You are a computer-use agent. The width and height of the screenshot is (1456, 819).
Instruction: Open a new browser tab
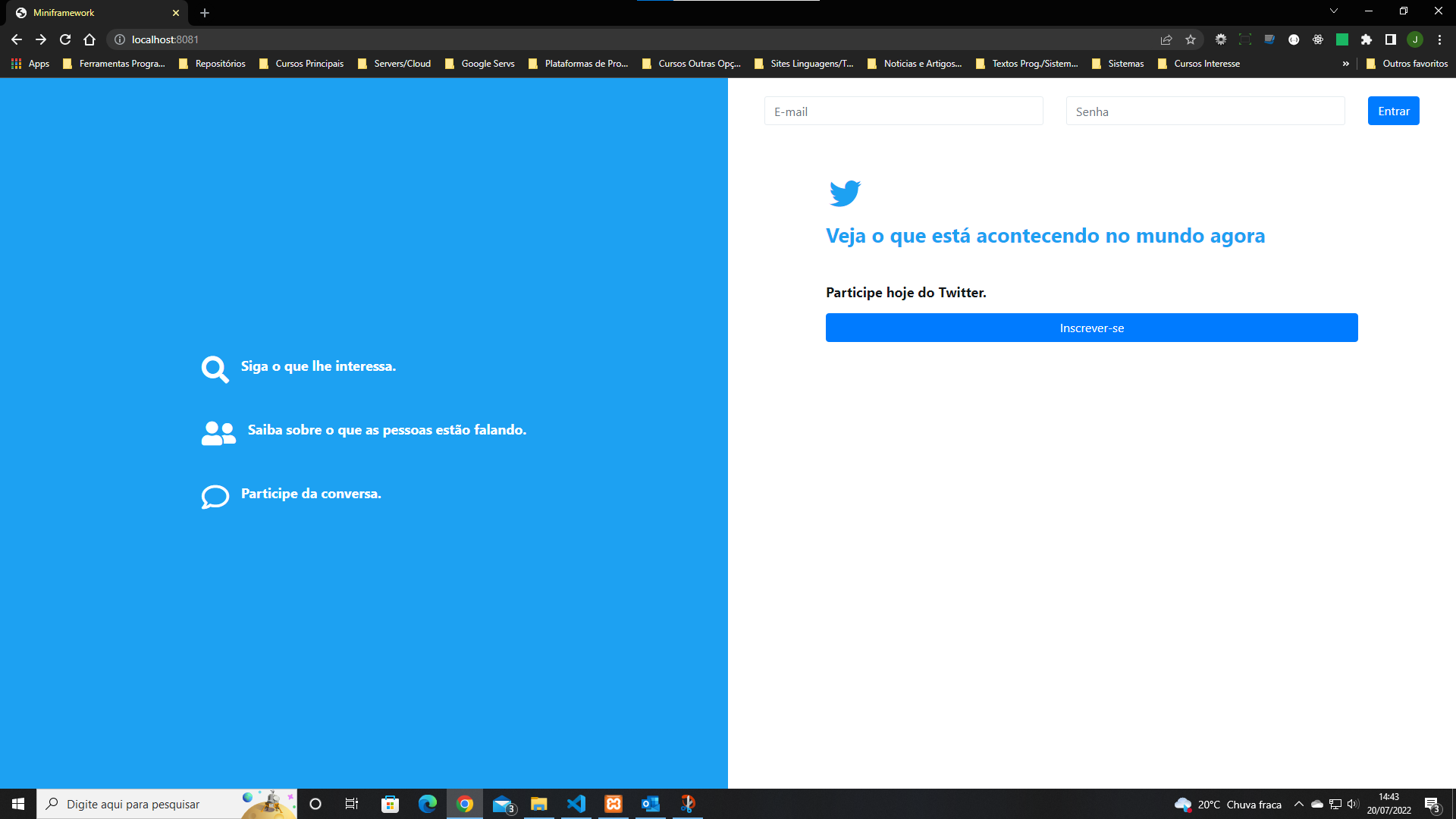tap(205, 13)
